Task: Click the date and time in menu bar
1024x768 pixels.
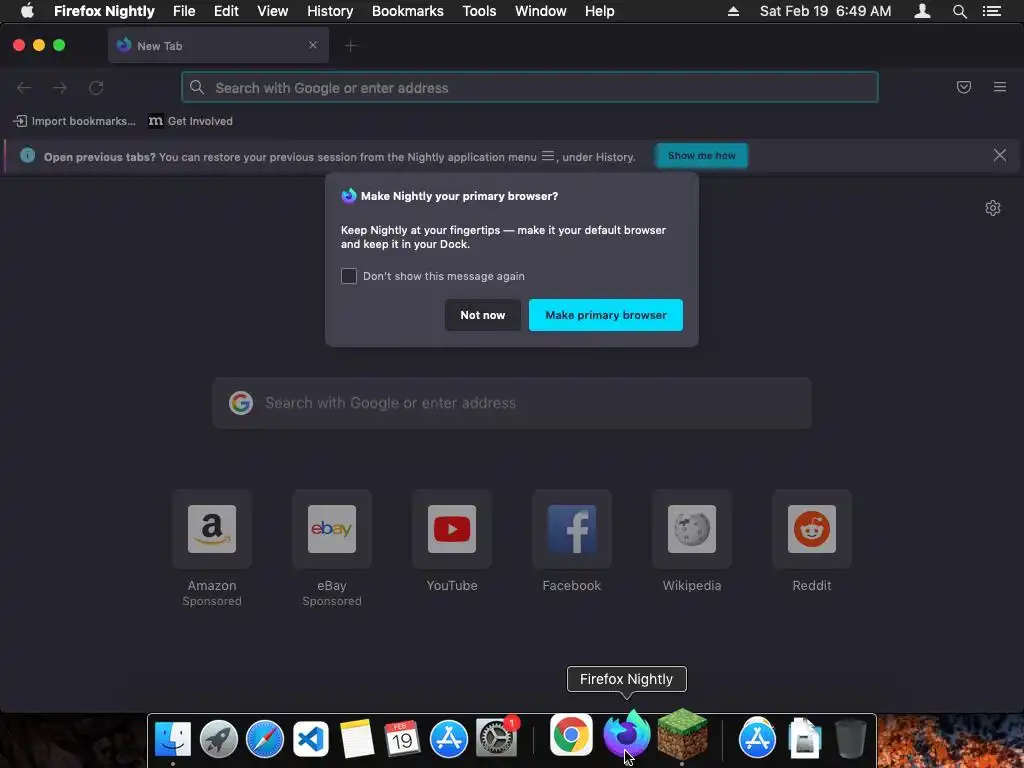Action: [825, 11]
